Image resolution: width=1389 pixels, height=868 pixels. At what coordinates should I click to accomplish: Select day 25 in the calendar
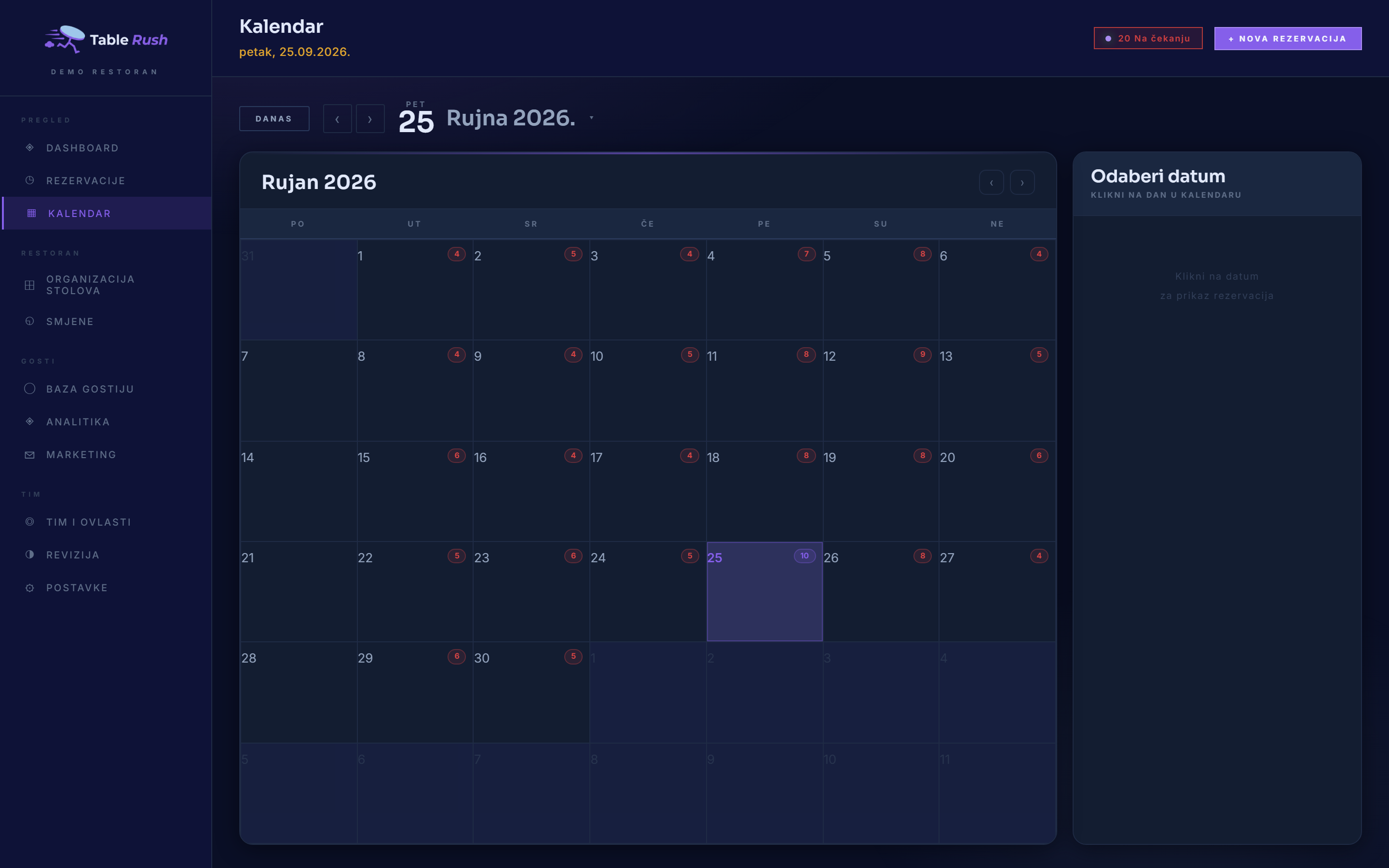(764, 591)
